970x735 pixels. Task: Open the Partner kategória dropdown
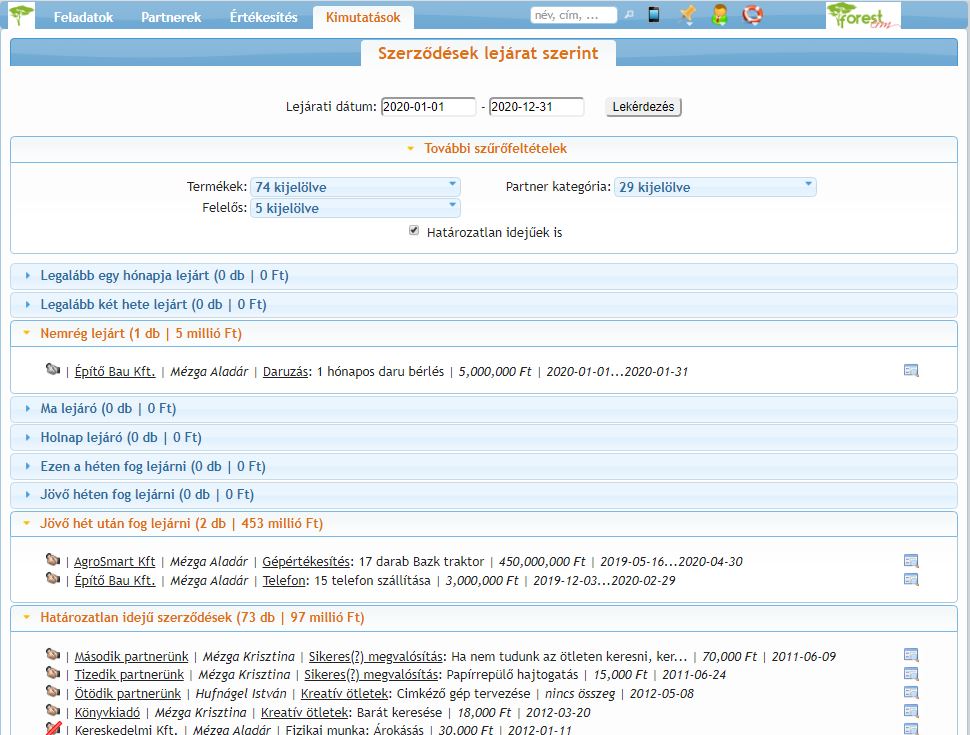point(714,187)
